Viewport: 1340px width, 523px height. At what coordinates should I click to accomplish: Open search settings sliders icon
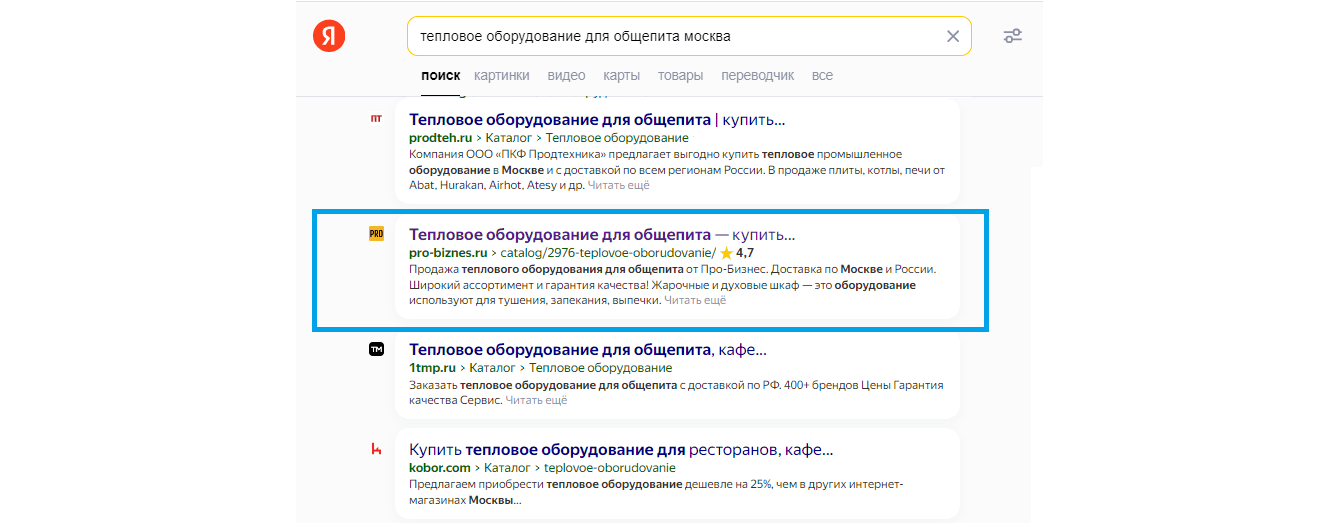pyautogui.click(x=1013, y=36)
